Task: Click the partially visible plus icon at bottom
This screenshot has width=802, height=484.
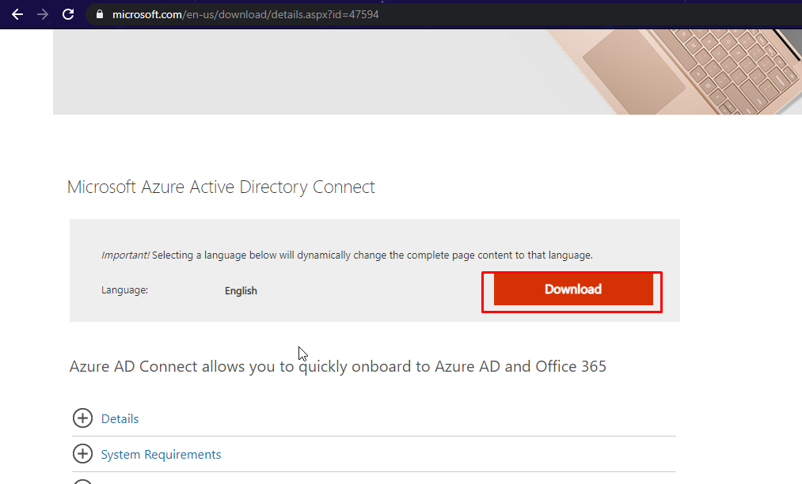Action: click(x=83, y=481)
